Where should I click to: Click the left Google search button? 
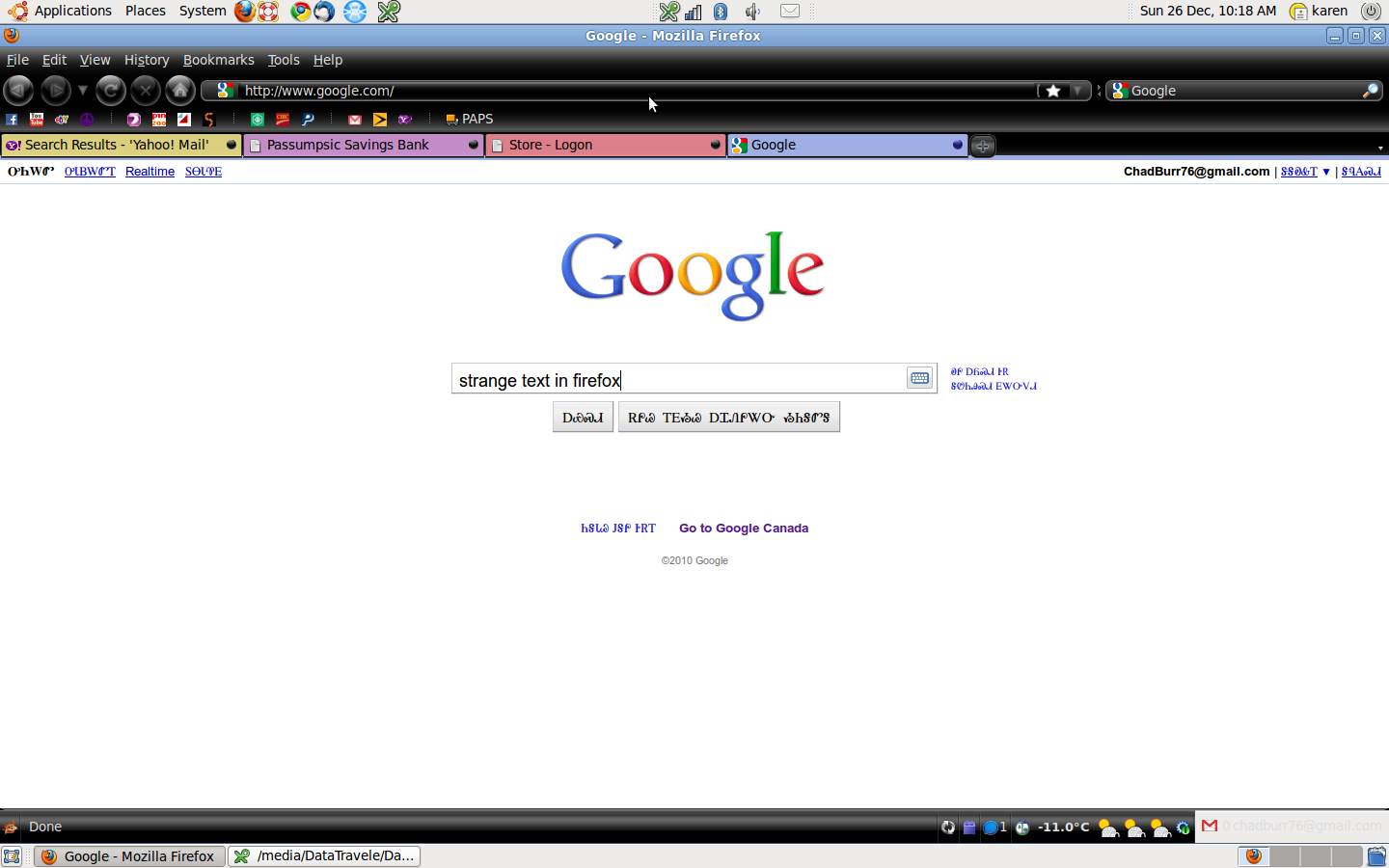tap(583, 418)
